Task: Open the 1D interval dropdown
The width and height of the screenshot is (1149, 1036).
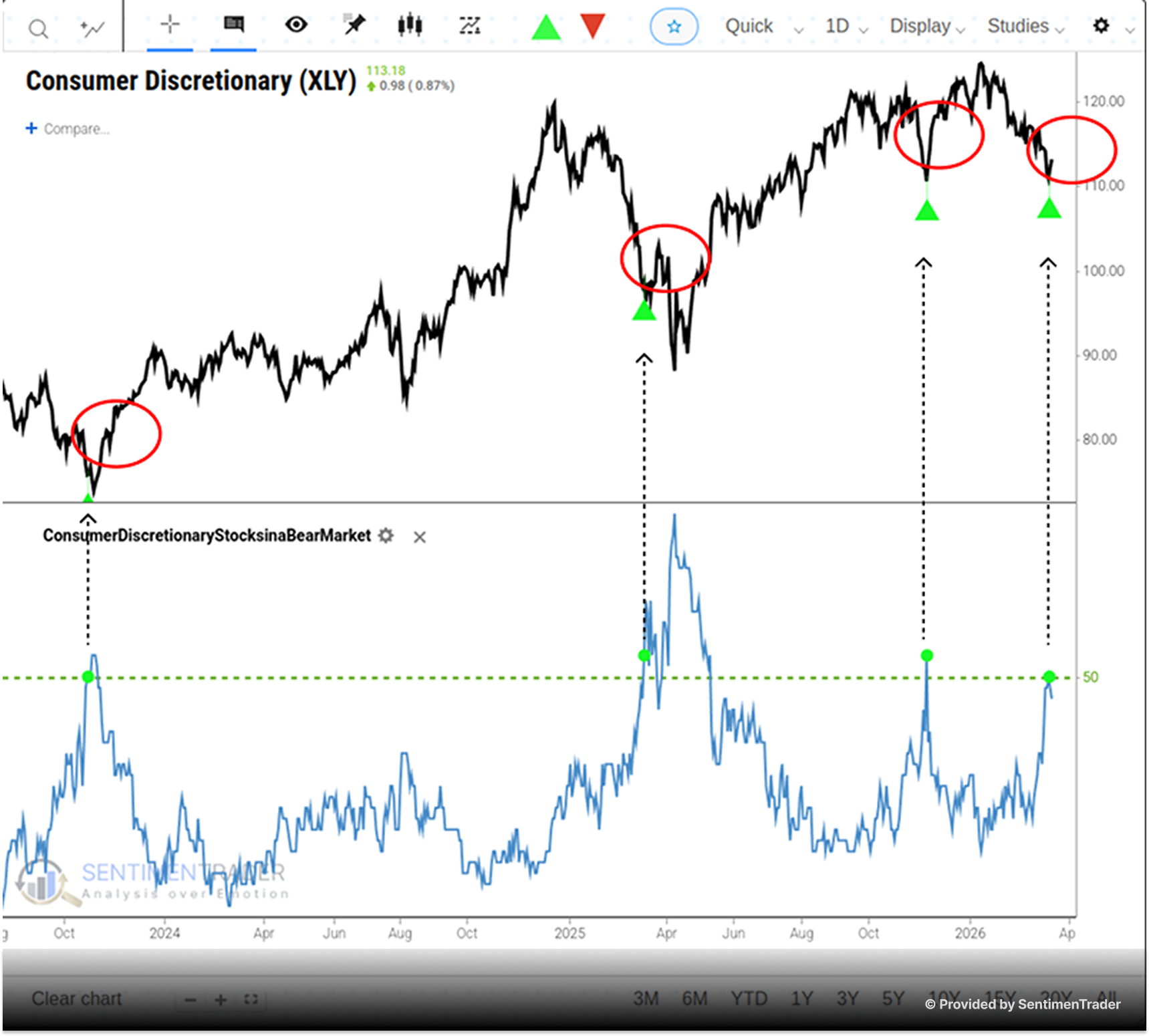Action: pyautogui.click(x=846, y=27)
